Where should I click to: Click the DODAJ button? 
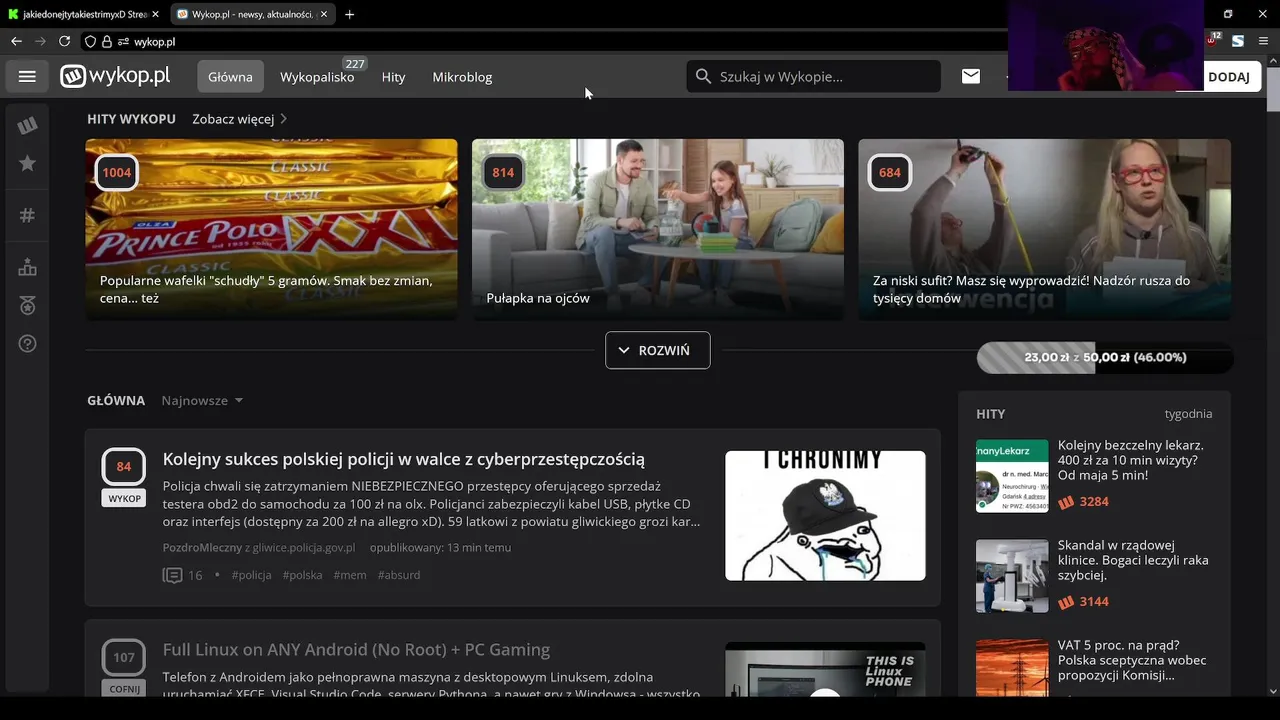pyautogui.click(x=1229, y=76)
